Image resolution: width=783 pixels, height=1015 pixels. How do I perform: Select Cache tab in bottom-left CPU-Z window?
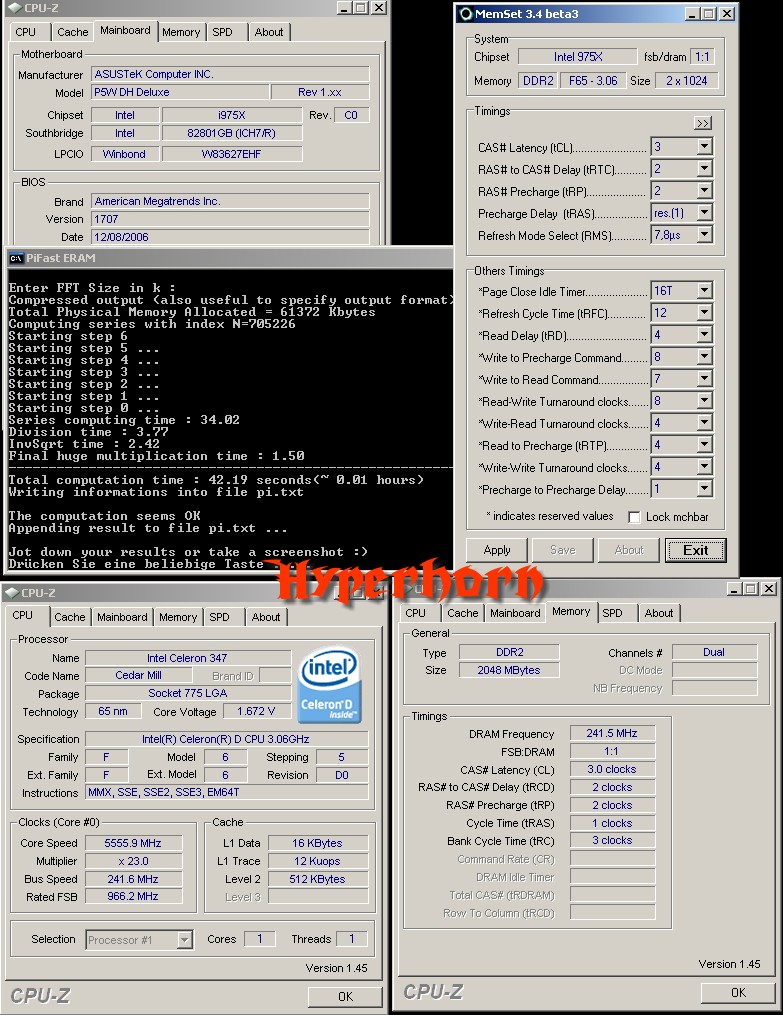pyautogui.click(x=69, y=617)
